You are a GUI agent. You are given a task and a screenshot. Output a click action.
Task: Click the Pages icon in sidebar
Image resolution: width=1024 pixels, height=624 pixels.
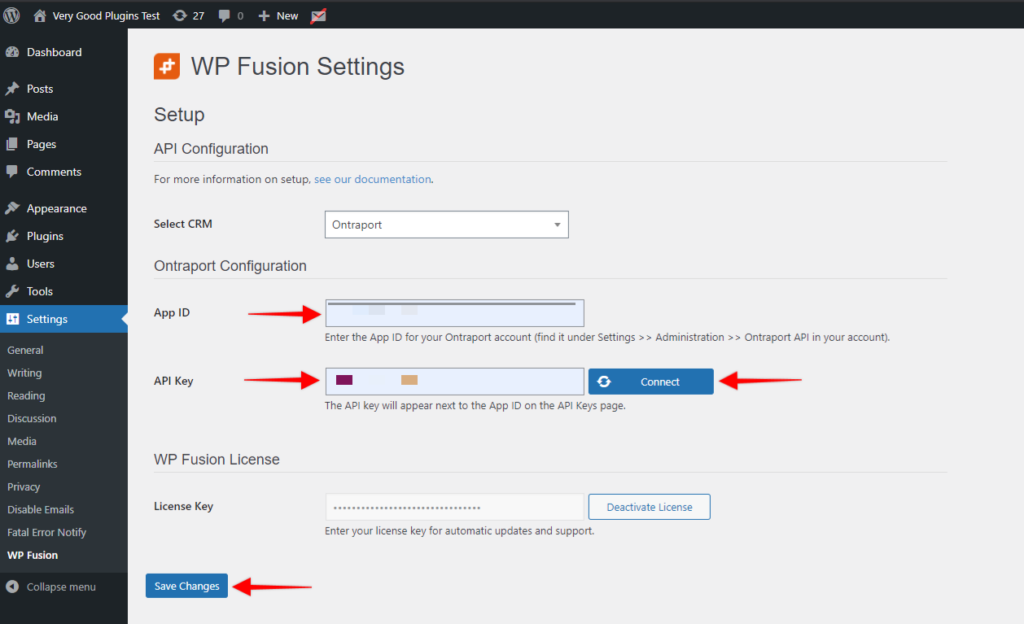coord(12,144)
